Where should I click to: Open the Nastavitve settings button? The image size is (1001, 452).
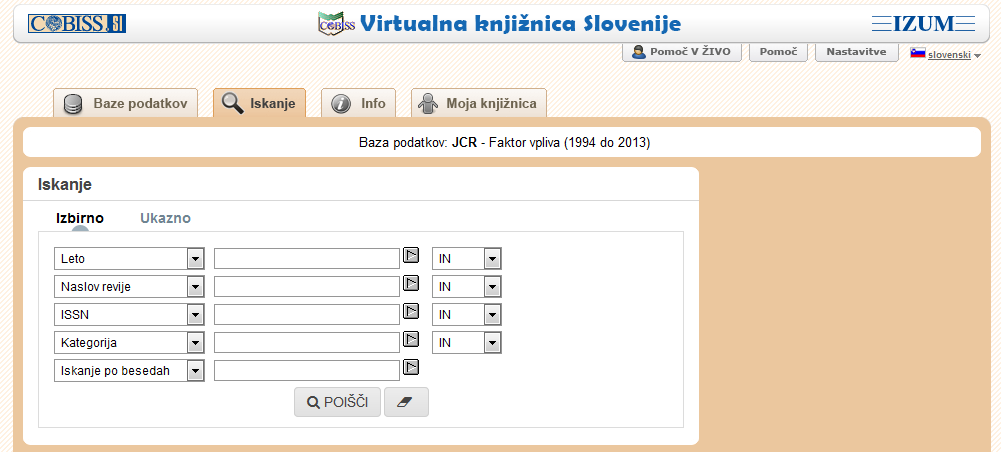(855, 52)
